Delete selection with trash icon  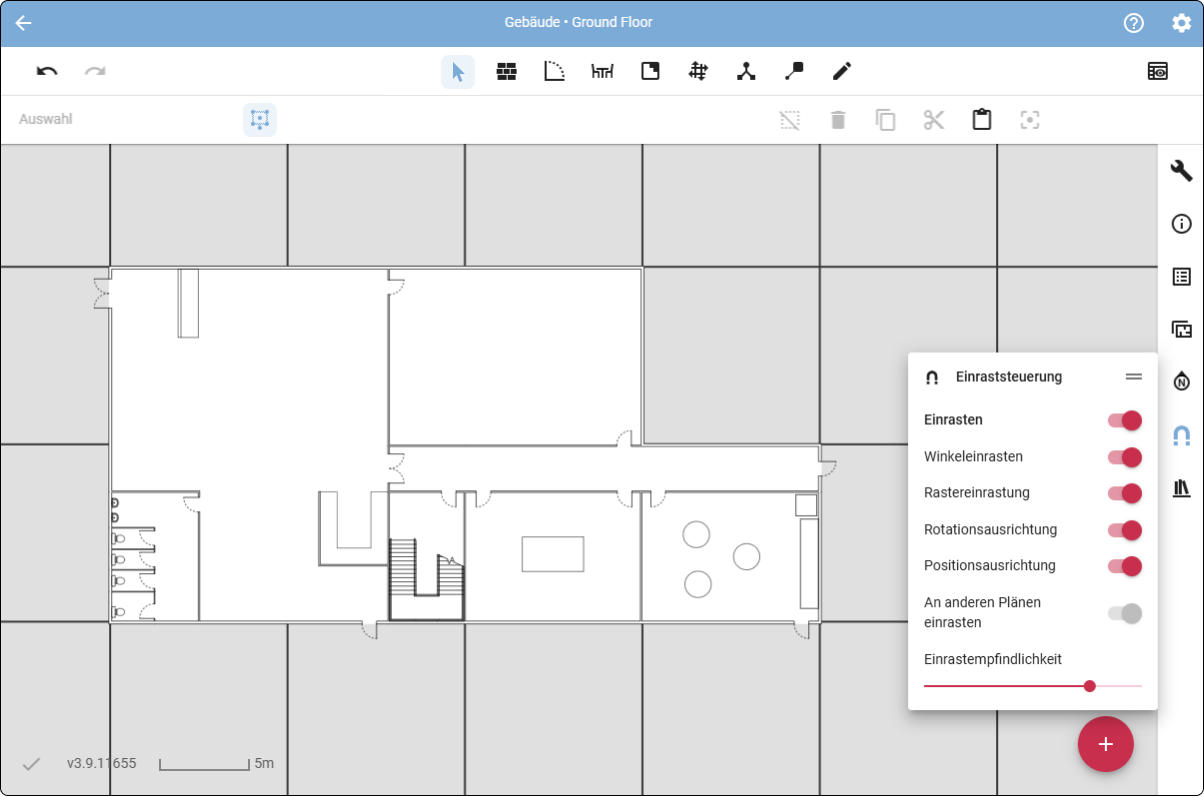[838, 120]
